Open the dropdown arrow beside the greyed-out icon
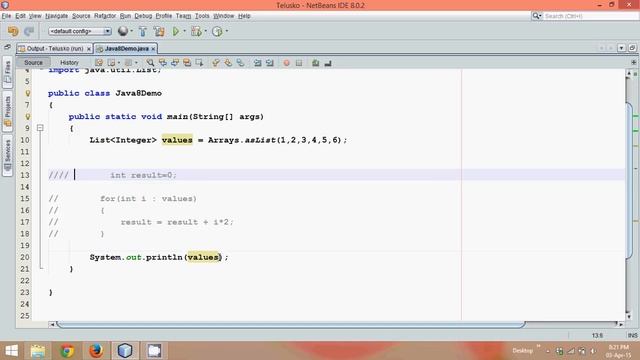 tap(136, 63)
